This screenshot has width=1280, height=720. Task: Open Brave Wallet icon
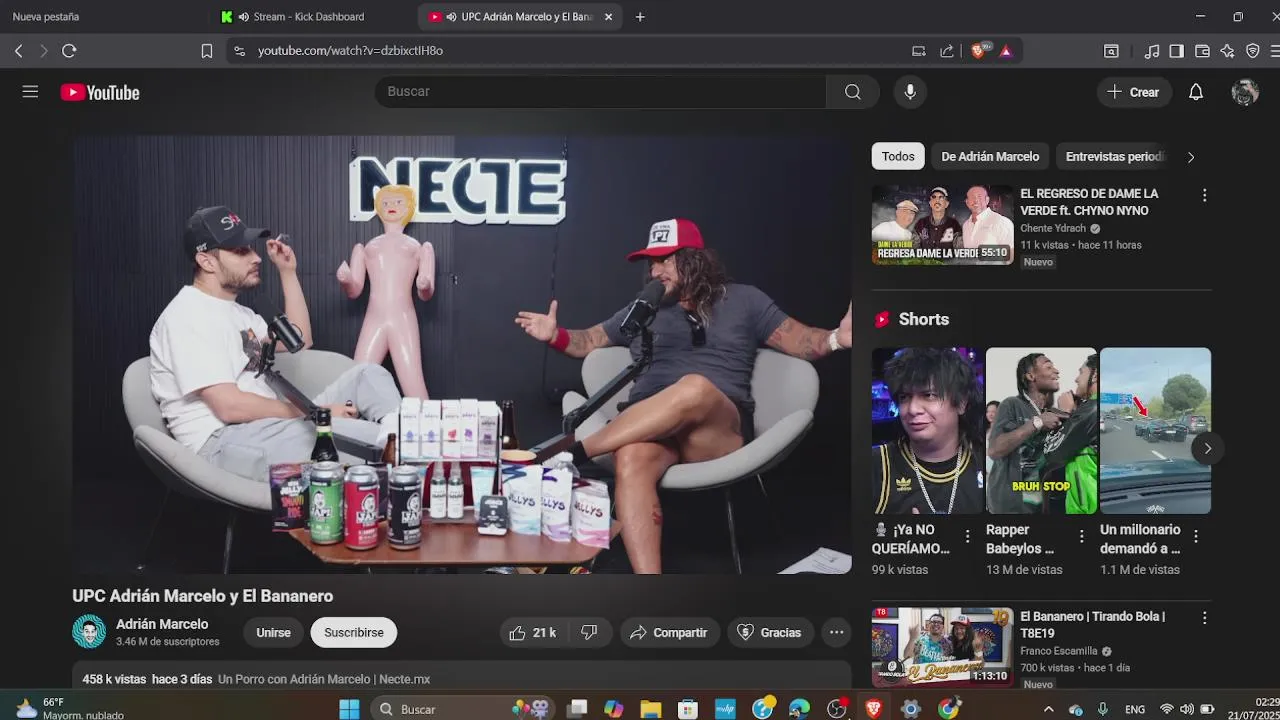pyautogui.click(x=1202, y=50)
